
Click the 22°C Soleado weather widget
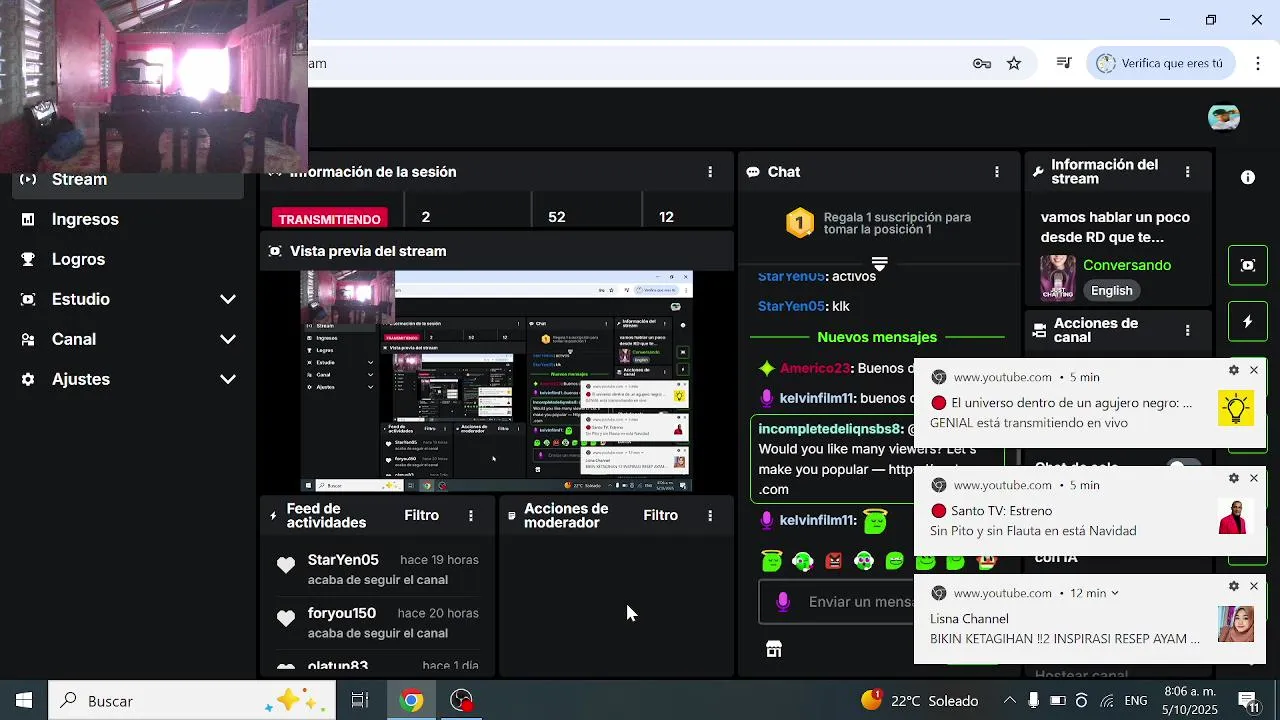920,701
